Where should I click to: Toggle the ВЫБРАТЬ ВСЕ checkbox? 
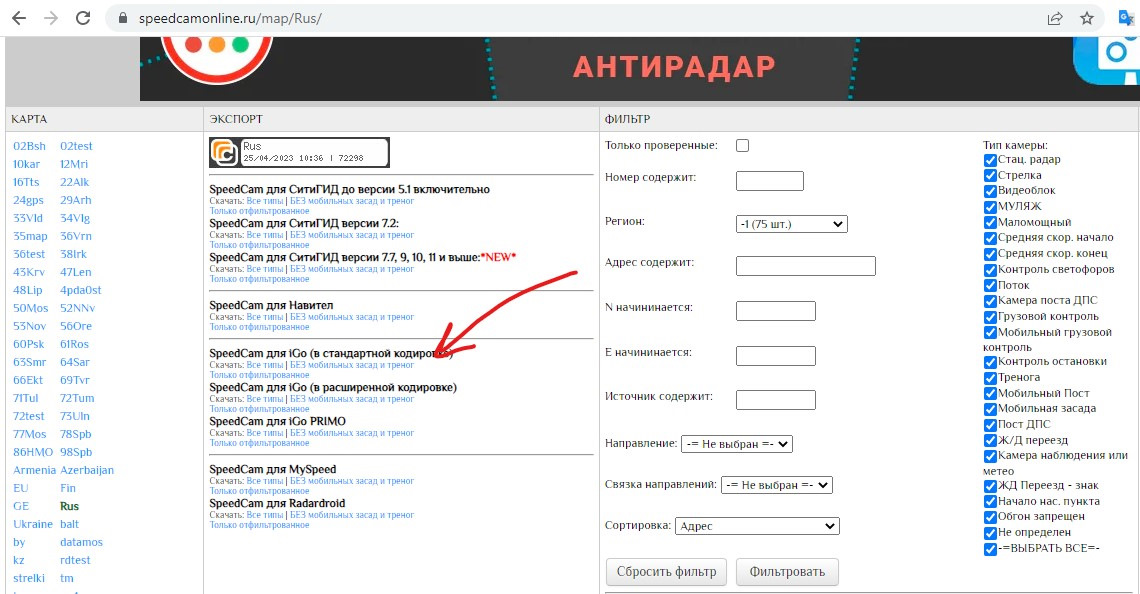pos(990,549)
